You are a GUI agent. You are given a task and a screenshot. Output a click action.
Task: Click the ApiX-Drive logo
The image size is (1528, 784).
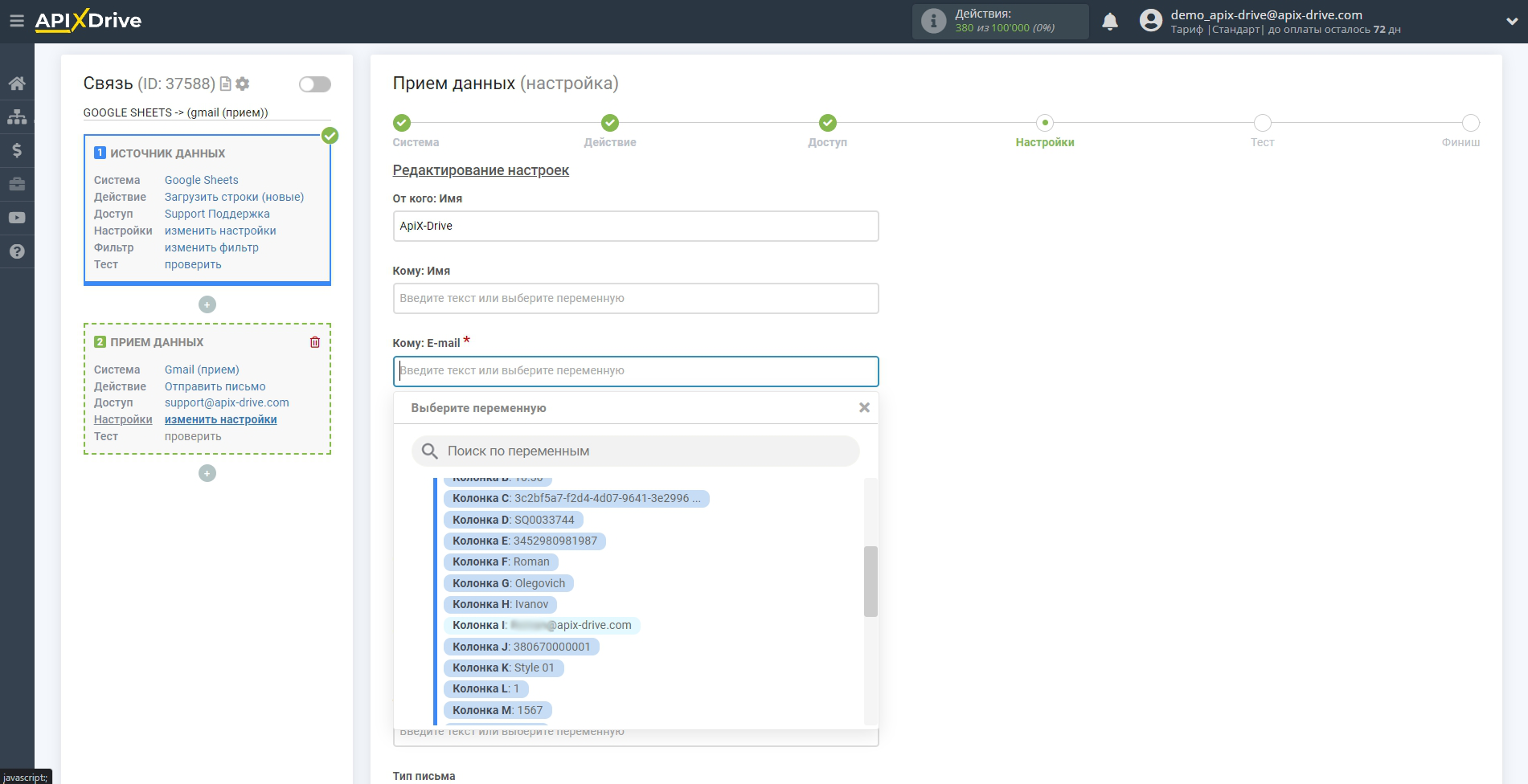point(88,21)
